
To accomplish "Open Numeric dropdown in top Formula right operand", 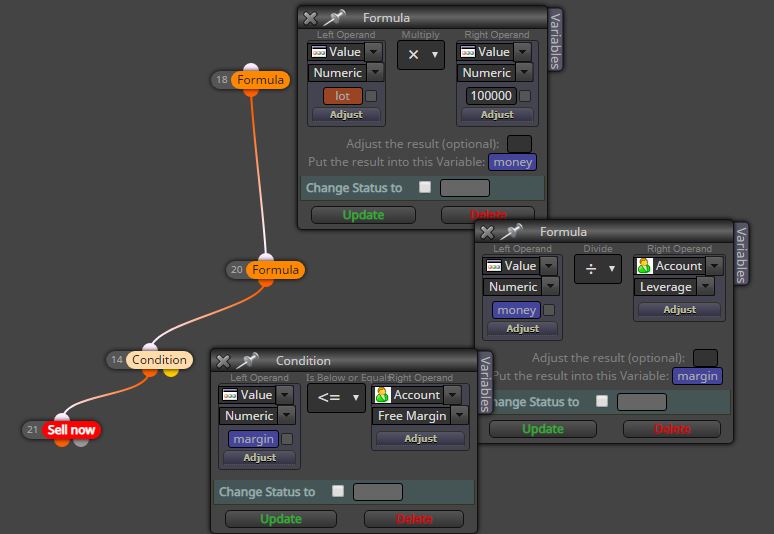I will click(x=524, y=73).
